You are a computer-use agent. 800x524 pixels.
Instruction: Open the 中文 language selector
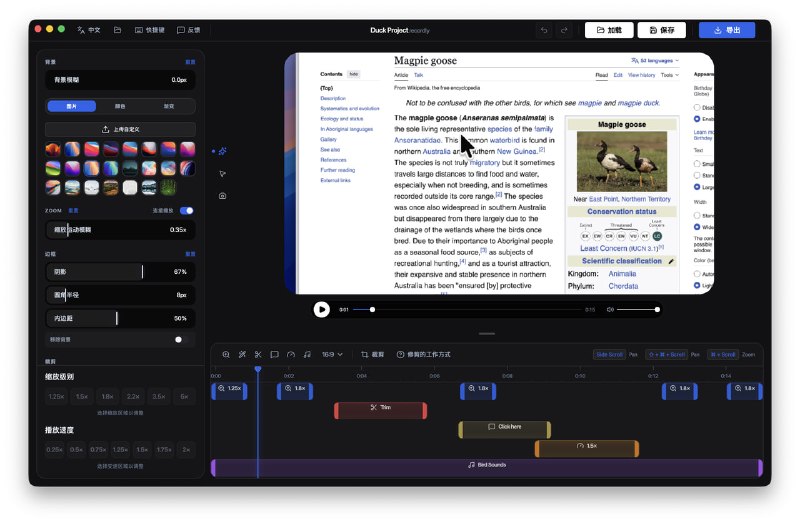tap(89, 30)
